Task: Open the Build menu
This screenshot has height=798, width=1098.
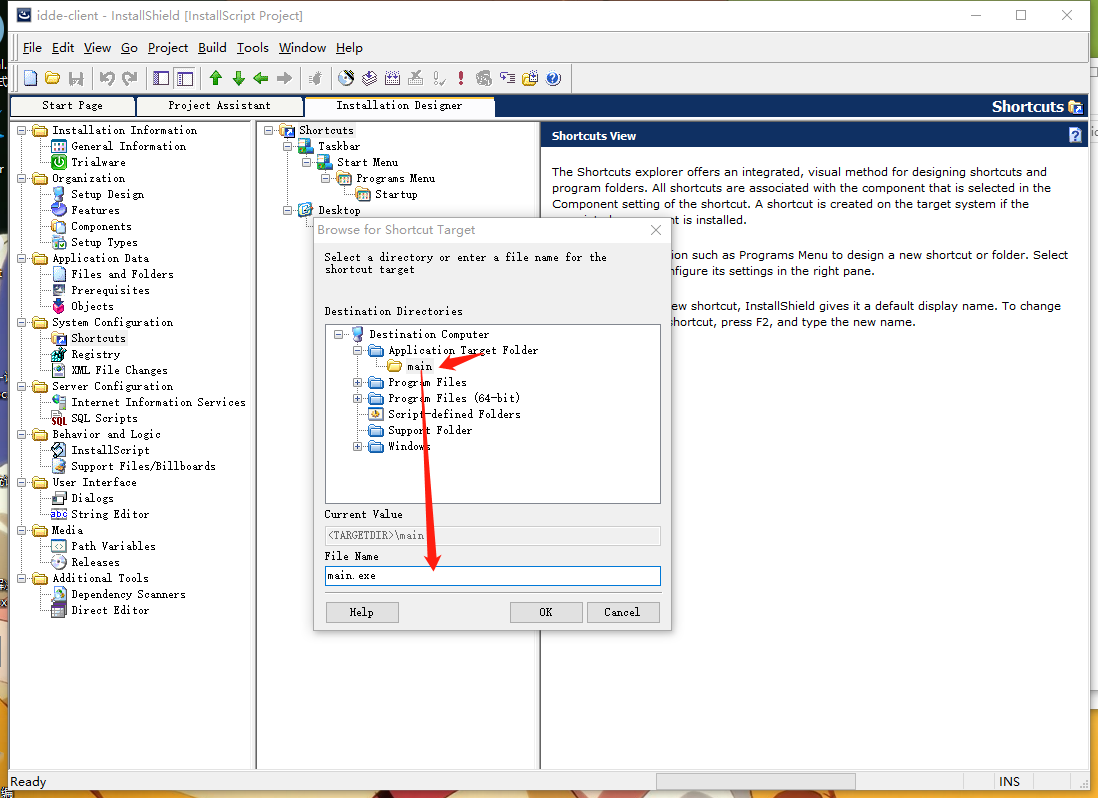Action: [x=212, y=48]
